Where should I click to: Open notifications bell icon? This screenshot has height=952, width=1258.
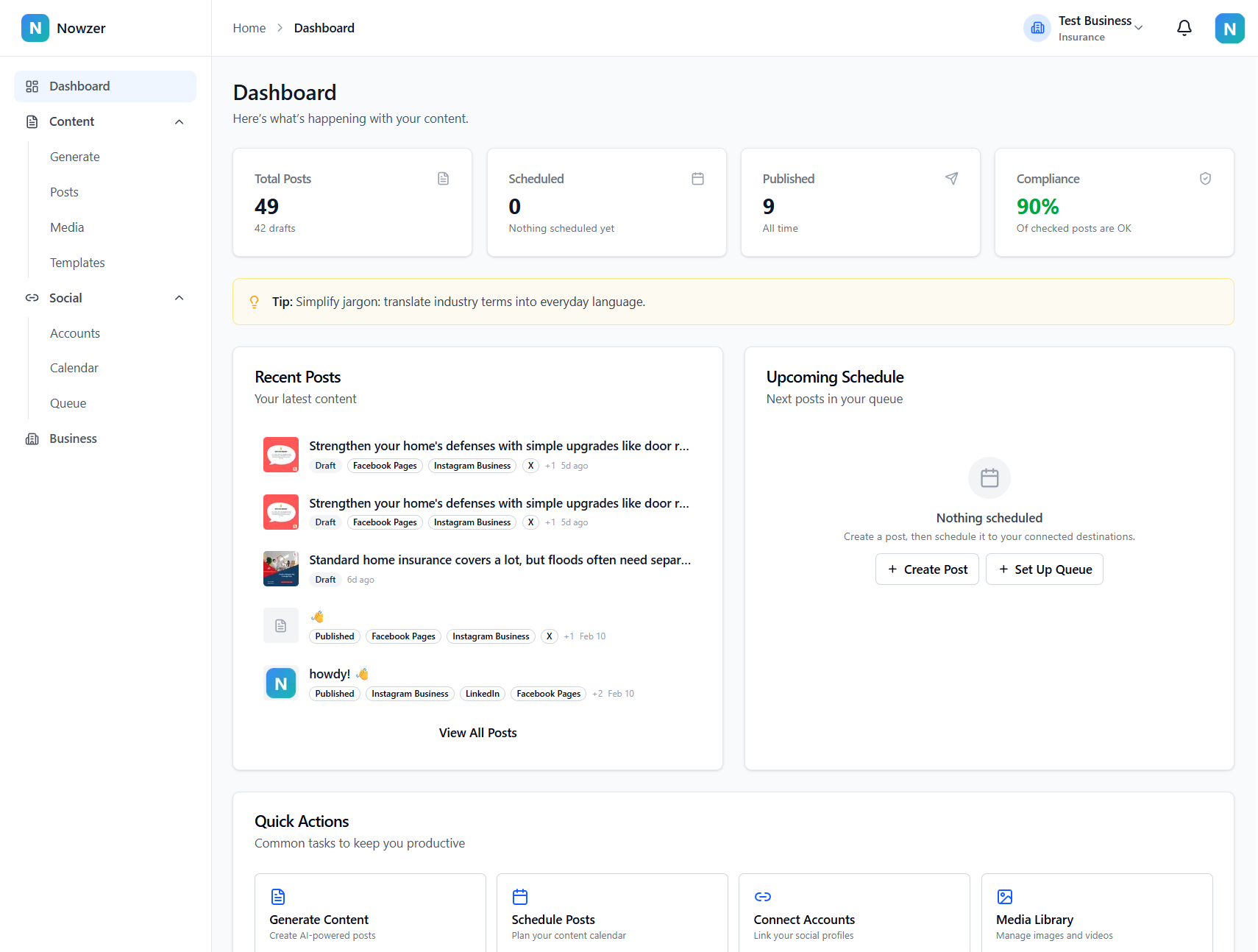(1184, 28)
